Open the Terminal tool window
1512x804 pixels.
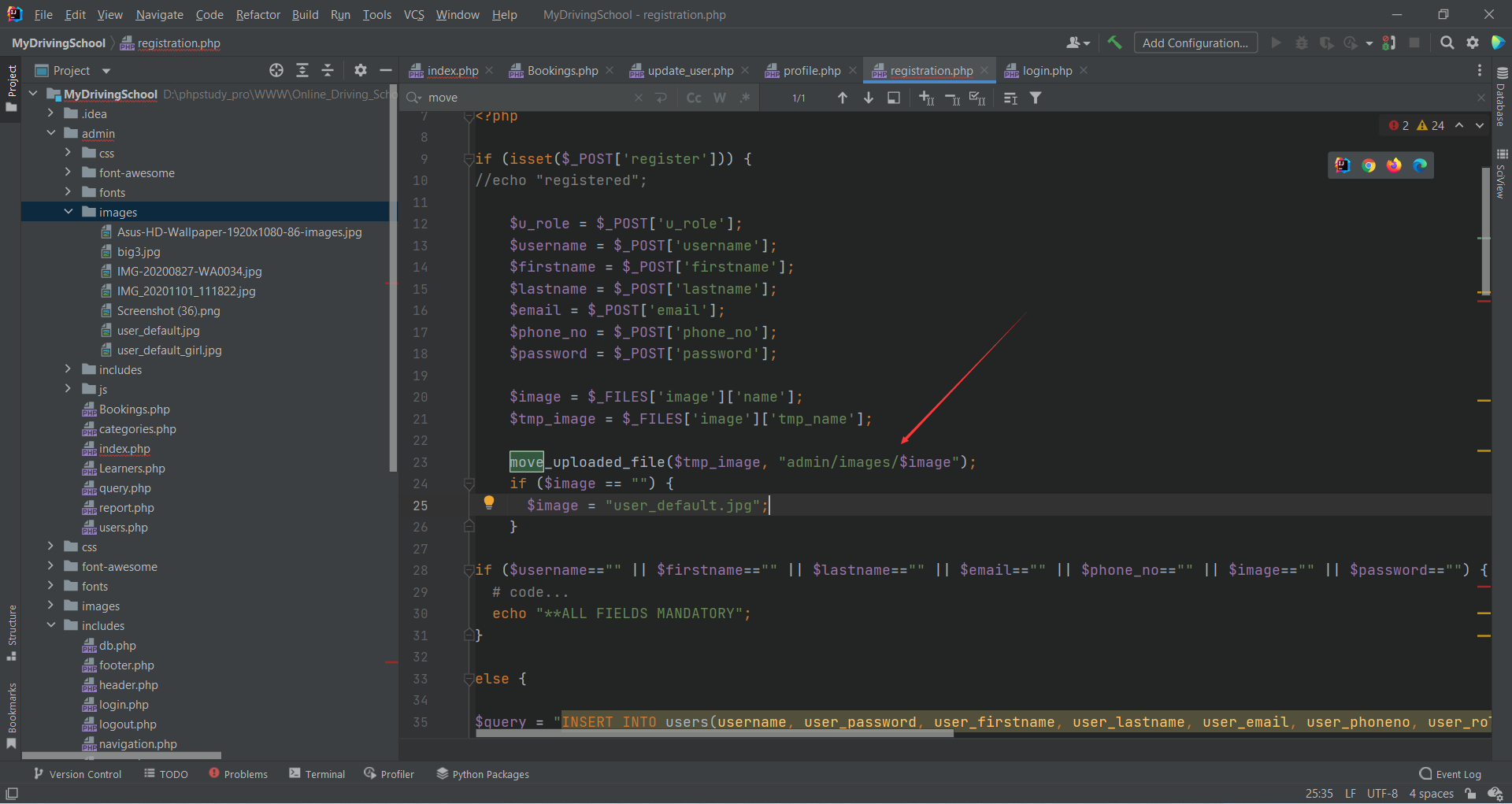tap(317, 774)
